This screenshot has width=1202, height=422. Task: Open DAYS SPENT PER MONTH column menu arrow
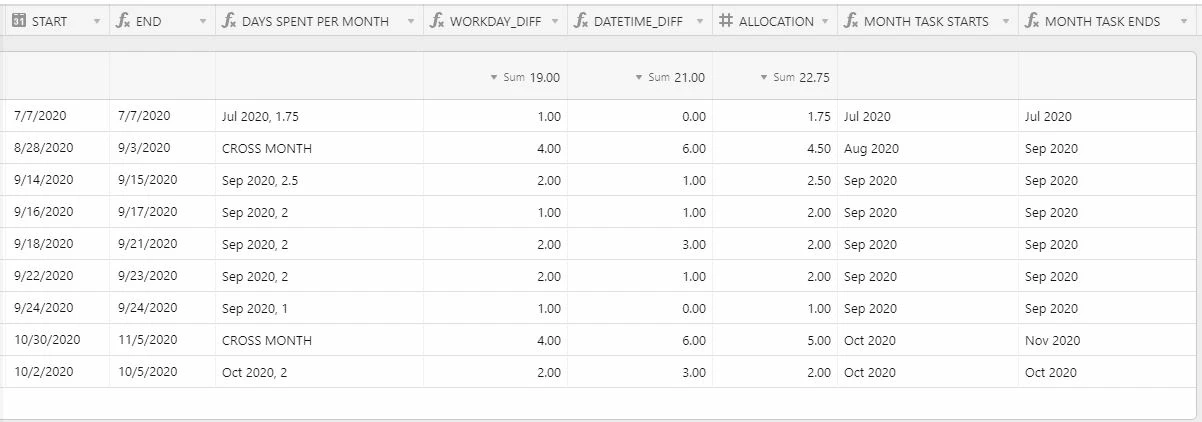(x=410, y=22)
